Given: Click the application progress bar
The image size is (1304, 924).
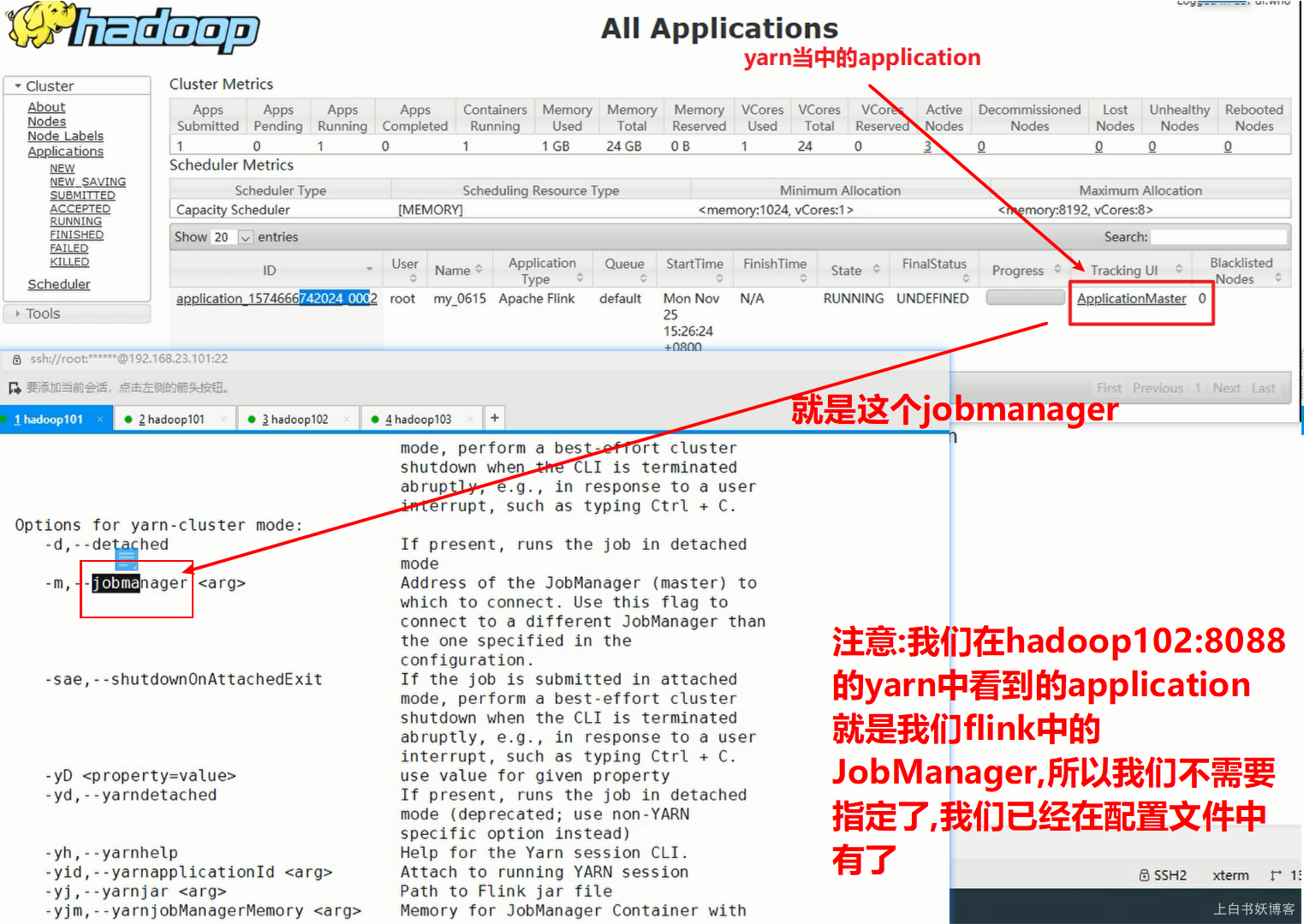Looking at the screenshot, I should coord(1025,298).
